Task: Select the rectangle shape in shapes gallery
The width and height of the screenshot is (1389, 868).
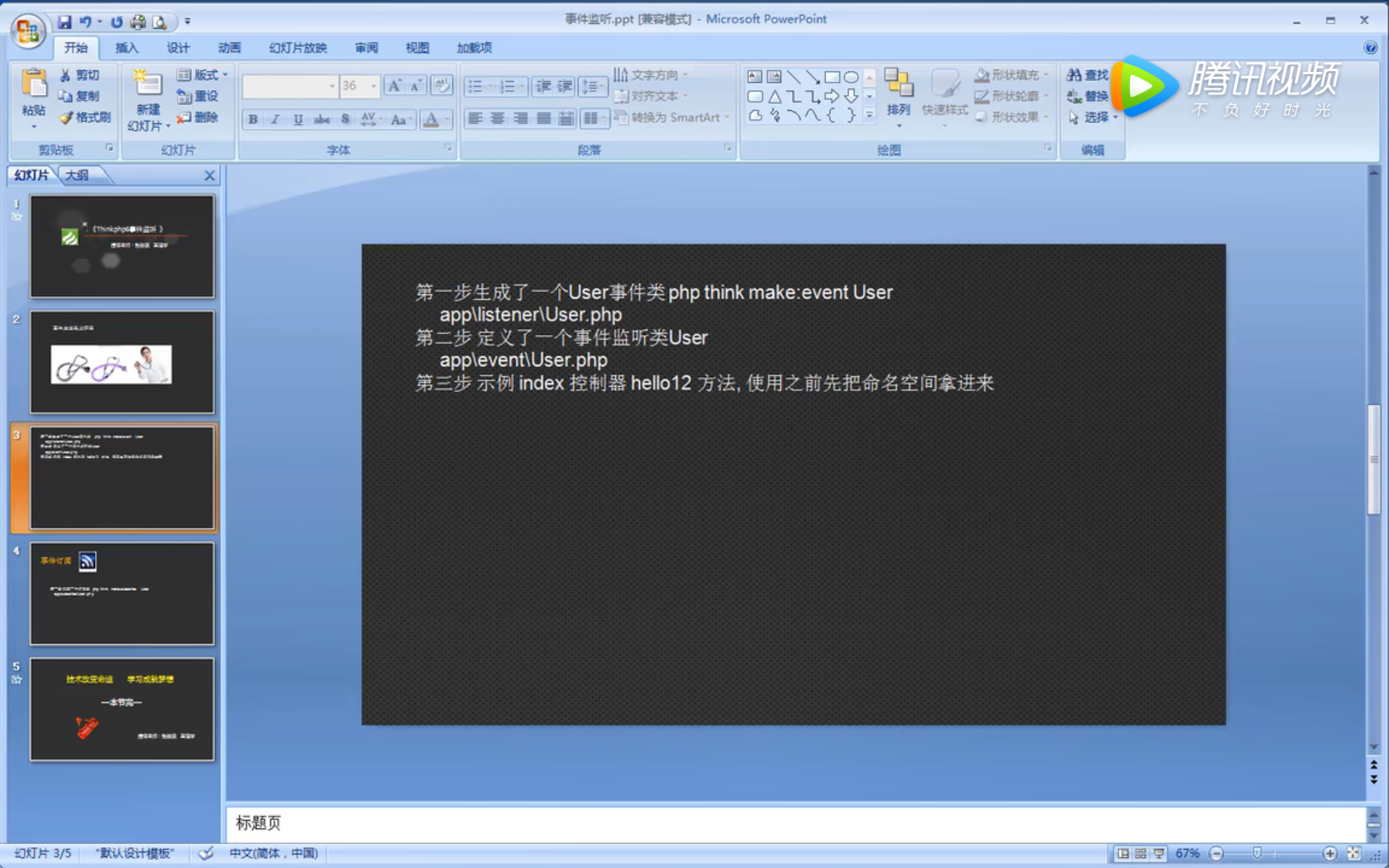Action: (x=832, y=77)
